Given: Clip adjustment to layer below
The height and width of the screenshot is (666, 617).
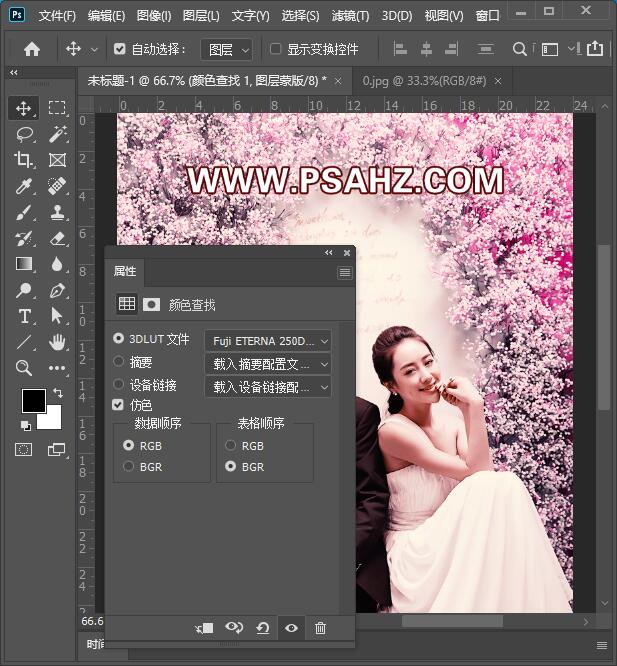Looking at the screenshot, I should 204,628.
